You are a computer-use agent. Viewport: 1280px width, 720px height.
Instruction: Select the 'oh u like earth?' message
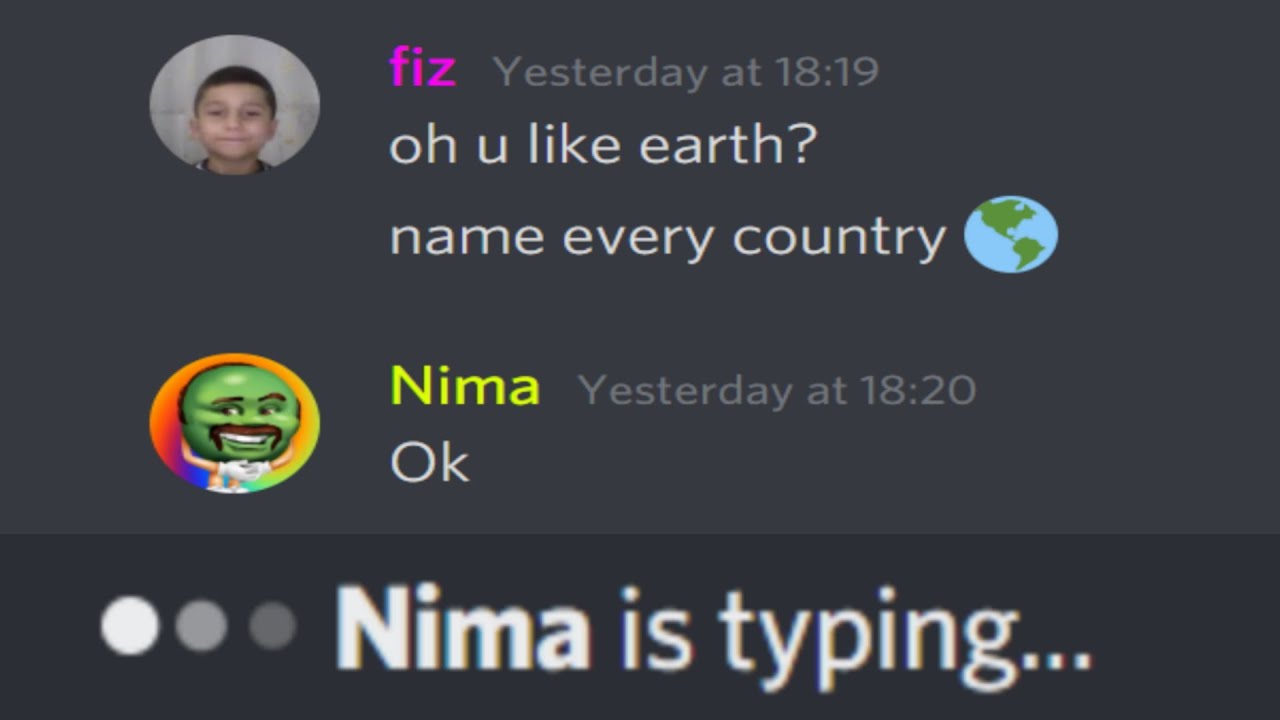pyautogui.click(x=603, y=144)
